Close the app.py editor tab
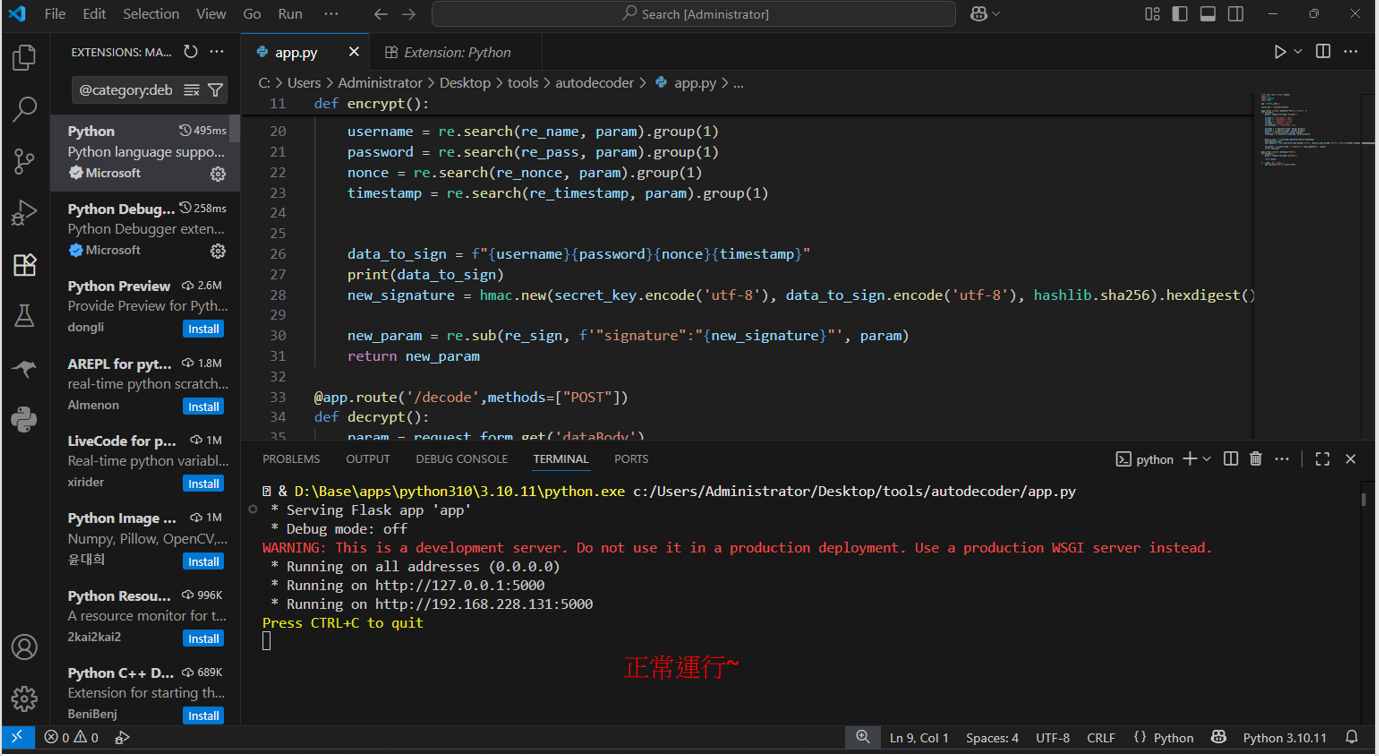 pos(354,52)
